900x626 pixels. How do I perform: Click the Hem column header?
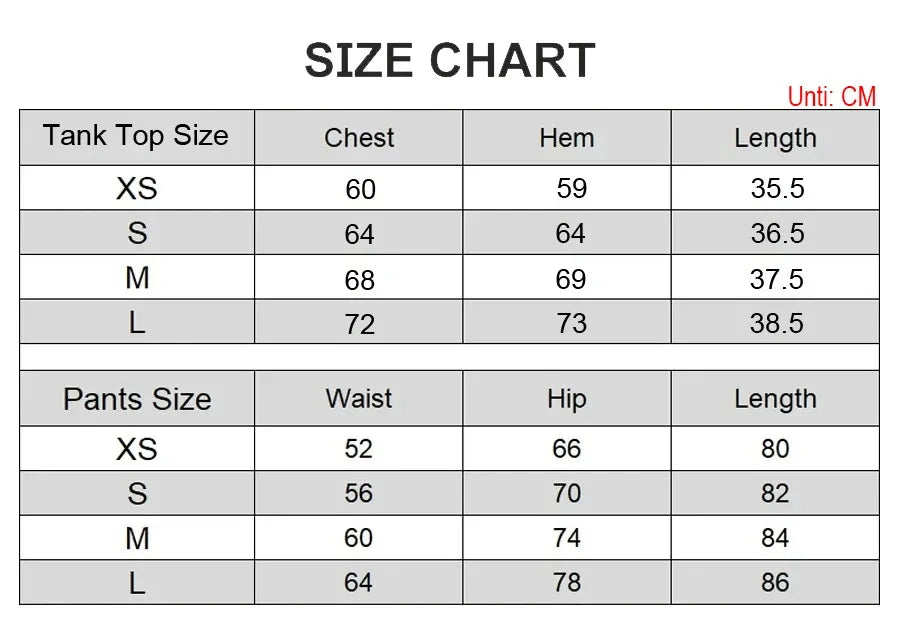tap(566, 138)
